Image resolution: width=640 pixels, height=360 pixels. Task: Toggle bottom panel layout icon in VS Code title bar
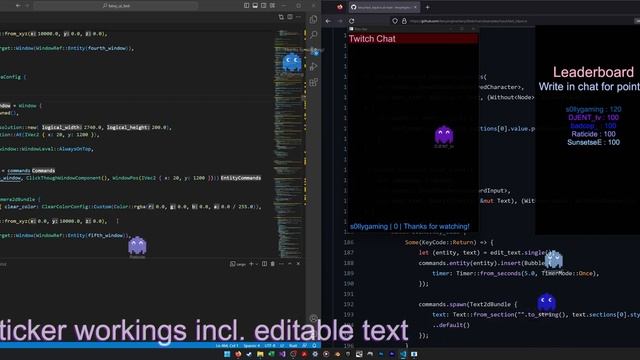pos(255,5)
